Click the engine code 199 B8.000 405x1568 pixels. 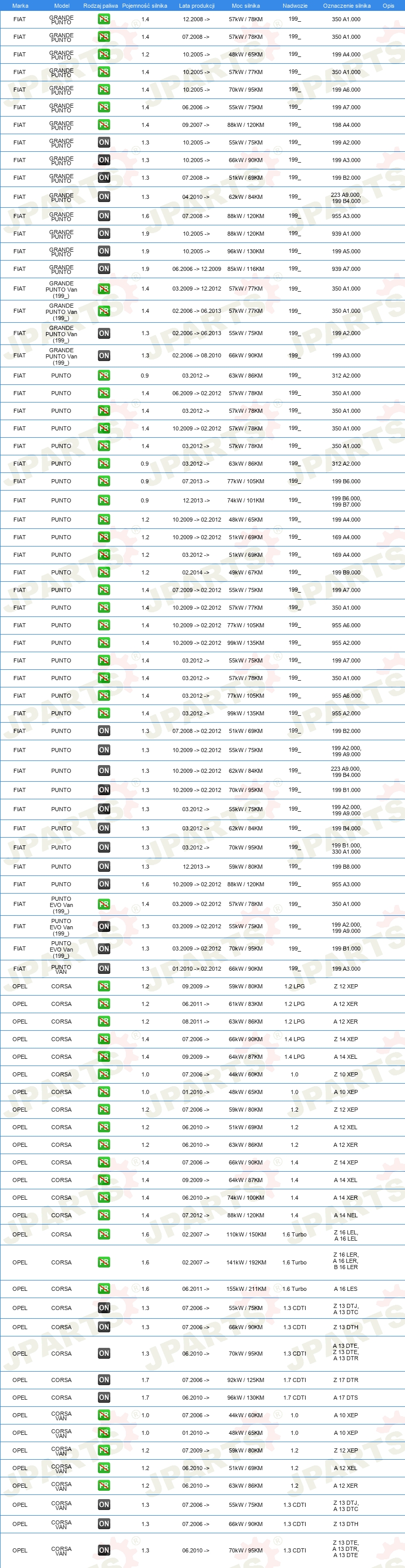346,867
